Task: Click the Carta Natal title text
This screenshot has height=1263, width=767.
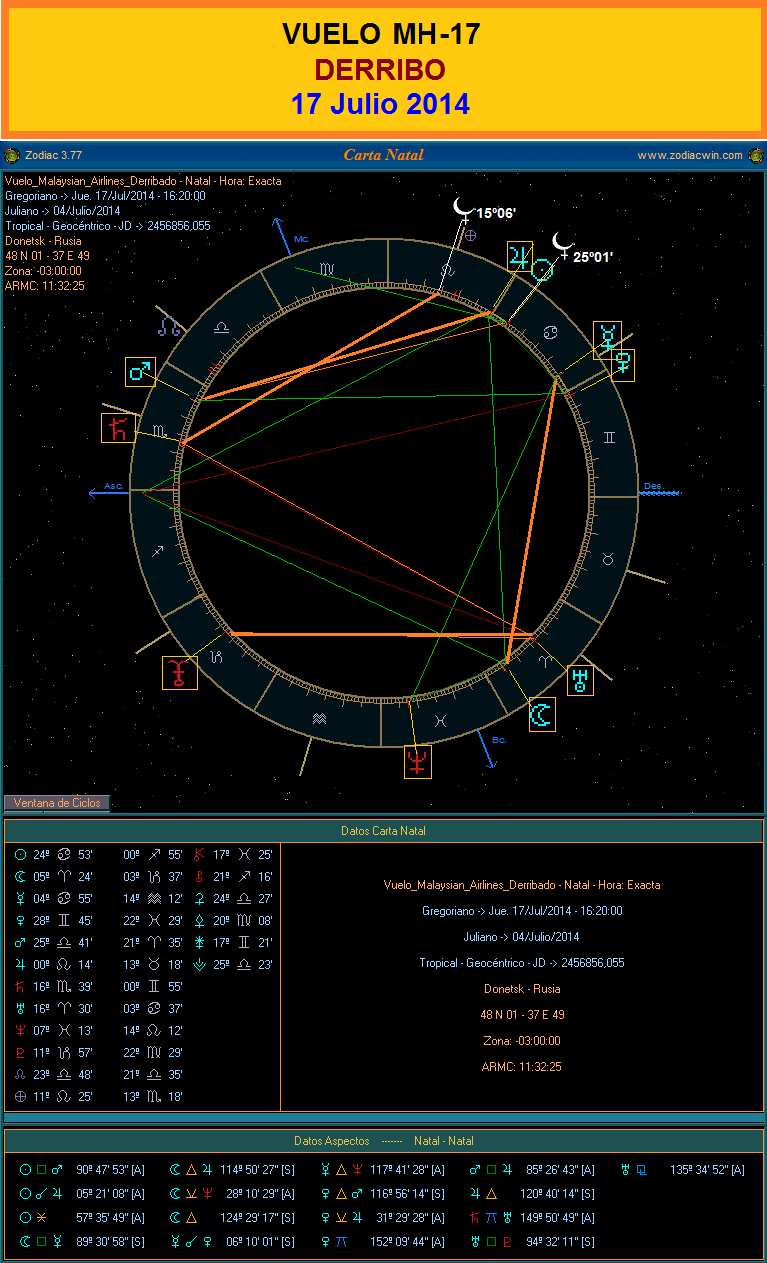Action: (383, 155)
